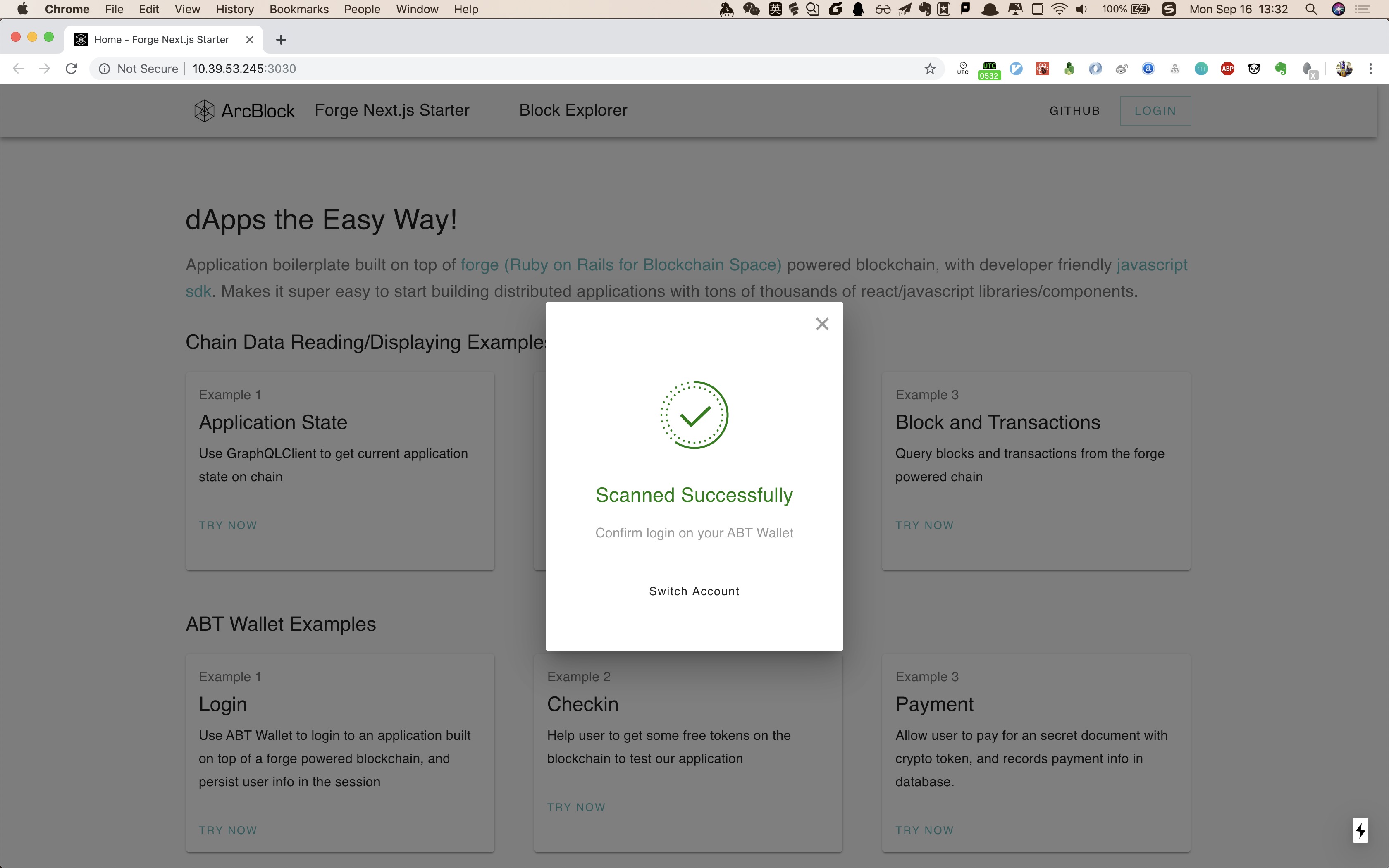The image size is (1389, 868).
Task: Click the Evernote elephant menu bar icon
Action: (925, 9)
